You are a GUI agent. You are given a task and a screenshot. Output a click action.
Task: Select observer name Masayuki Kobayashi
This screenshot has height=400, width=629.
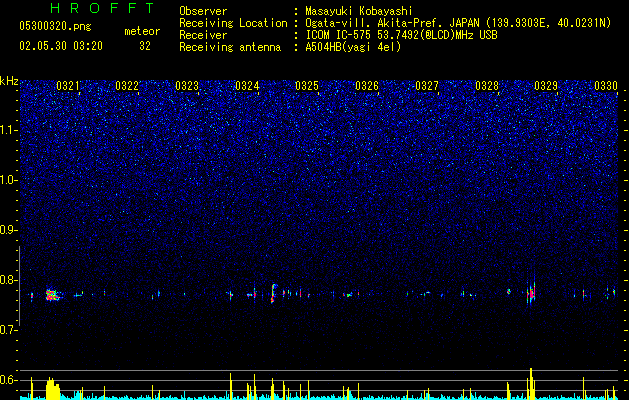pos(359,11)
